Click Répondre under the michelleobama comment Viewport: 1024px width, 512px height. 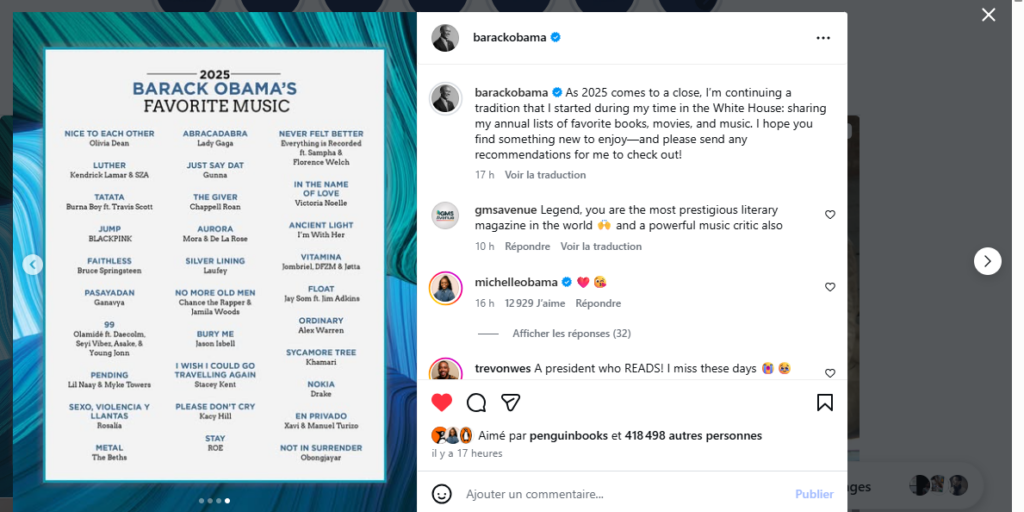[x=598, y=304]
